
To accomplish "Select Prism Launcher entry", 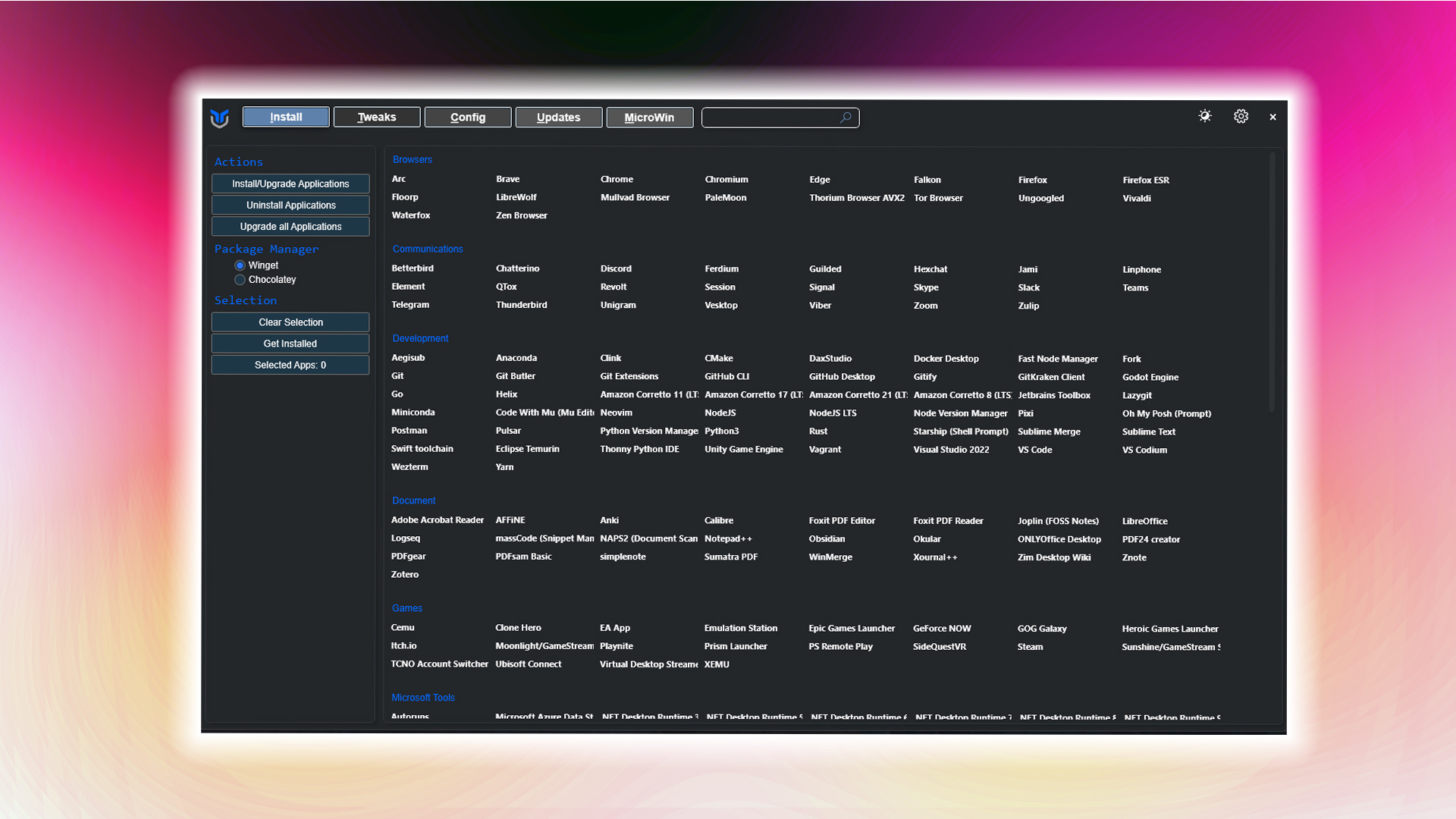I will point(736,646).
